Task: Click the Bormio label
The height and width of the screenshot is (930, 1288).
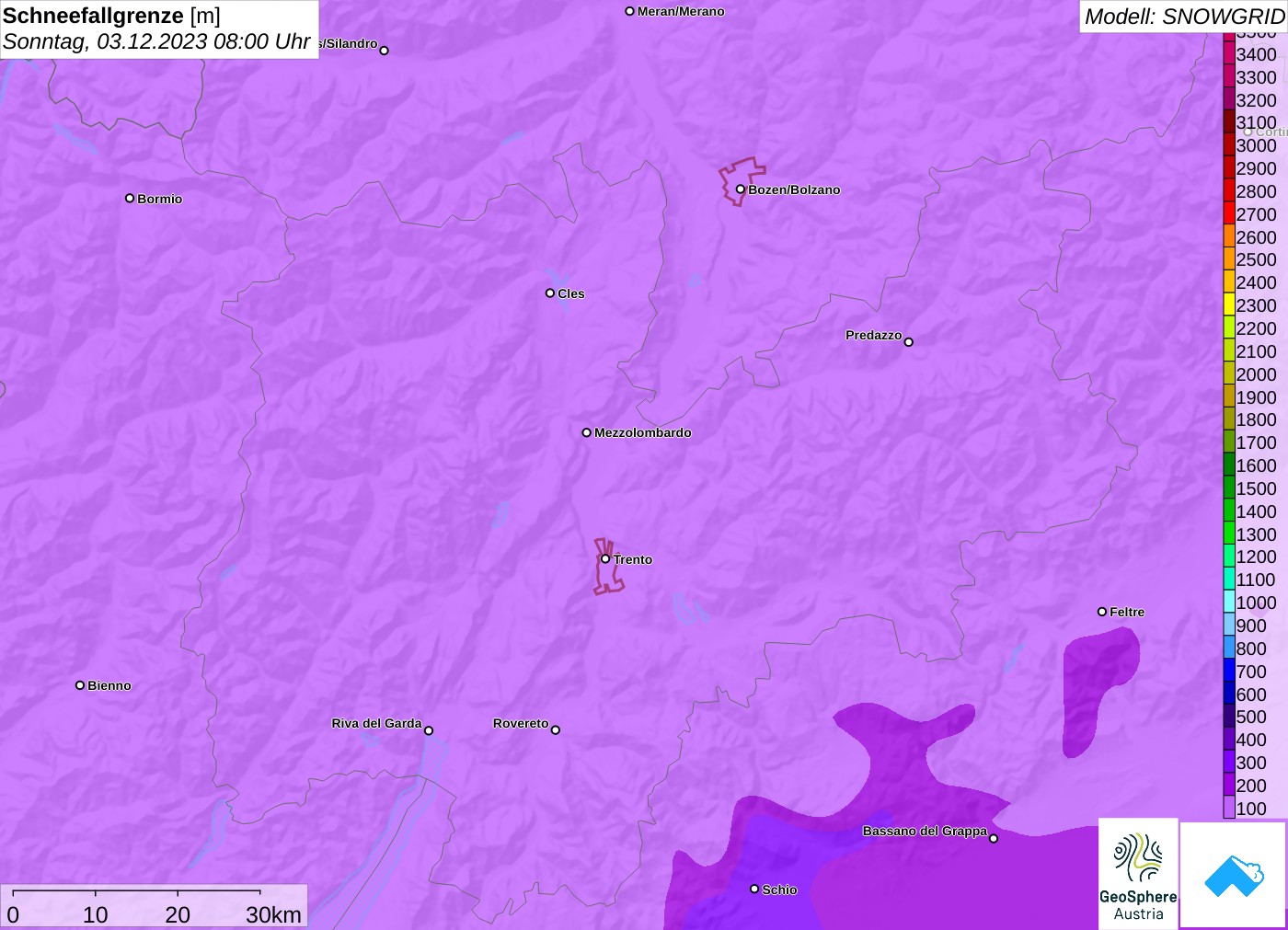Action: [x=160, y=199]
